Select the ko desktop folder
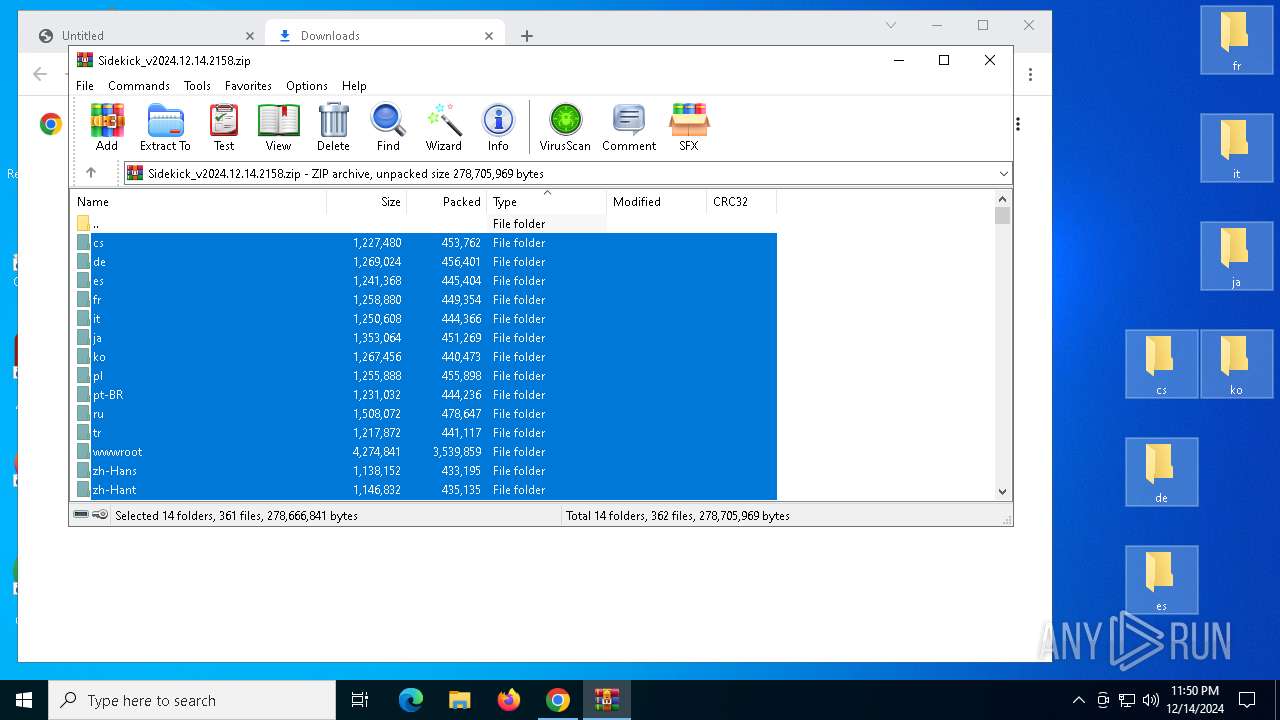1280x720 pixels. (x=1237, y=364)
